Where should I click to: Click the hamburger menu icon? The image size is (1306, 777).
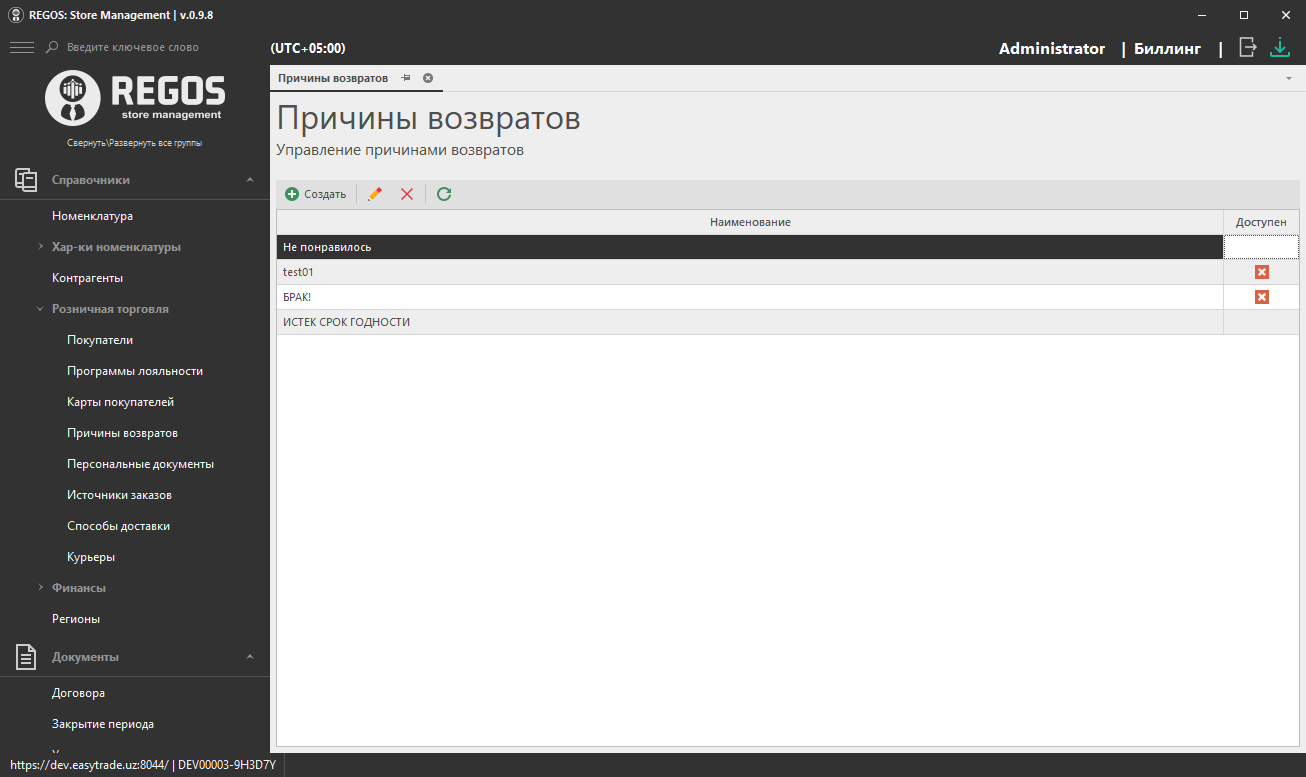[22, 47]
